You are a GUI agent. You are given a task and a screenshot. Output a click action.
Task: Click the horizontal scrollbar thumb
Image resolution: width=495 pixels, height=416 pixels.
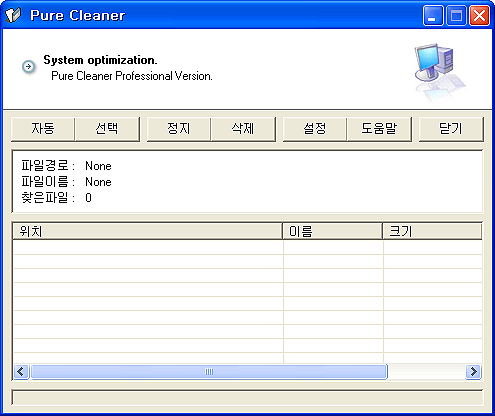point(209,371)
